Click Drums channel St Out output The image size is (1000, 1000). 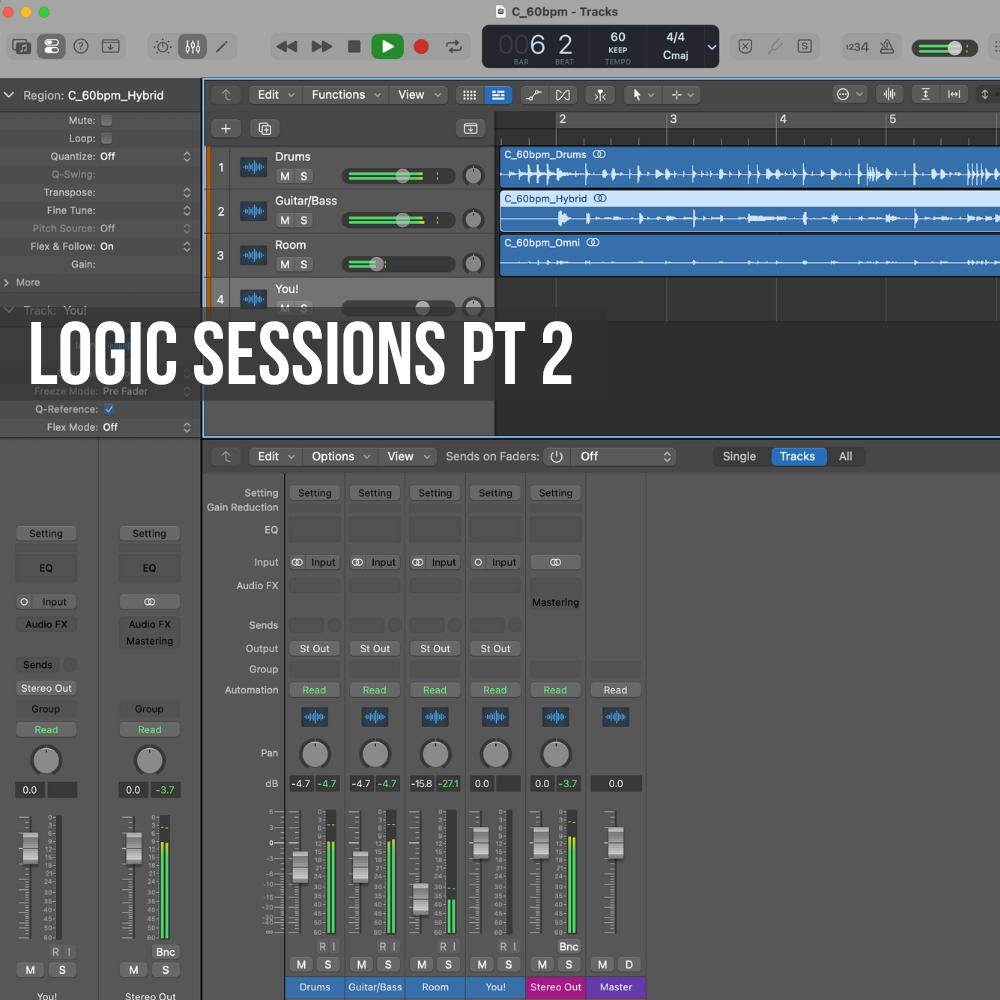(x=314, y=649)
